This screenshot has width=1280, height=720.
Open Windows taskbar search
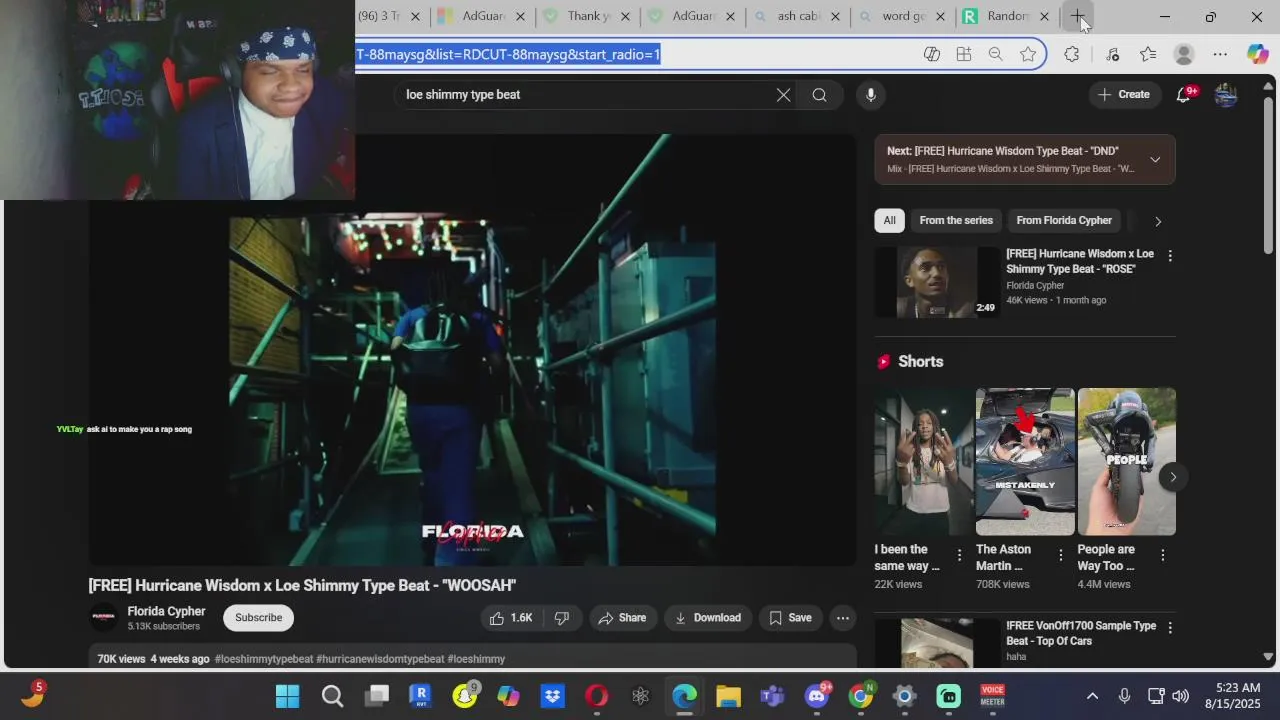[332, 696]
